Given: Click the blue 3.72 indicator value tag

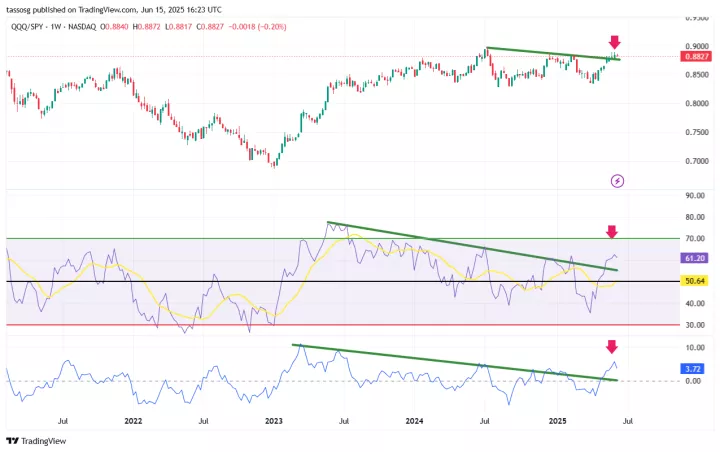Looking at the screenshot, I should [692, 368].
